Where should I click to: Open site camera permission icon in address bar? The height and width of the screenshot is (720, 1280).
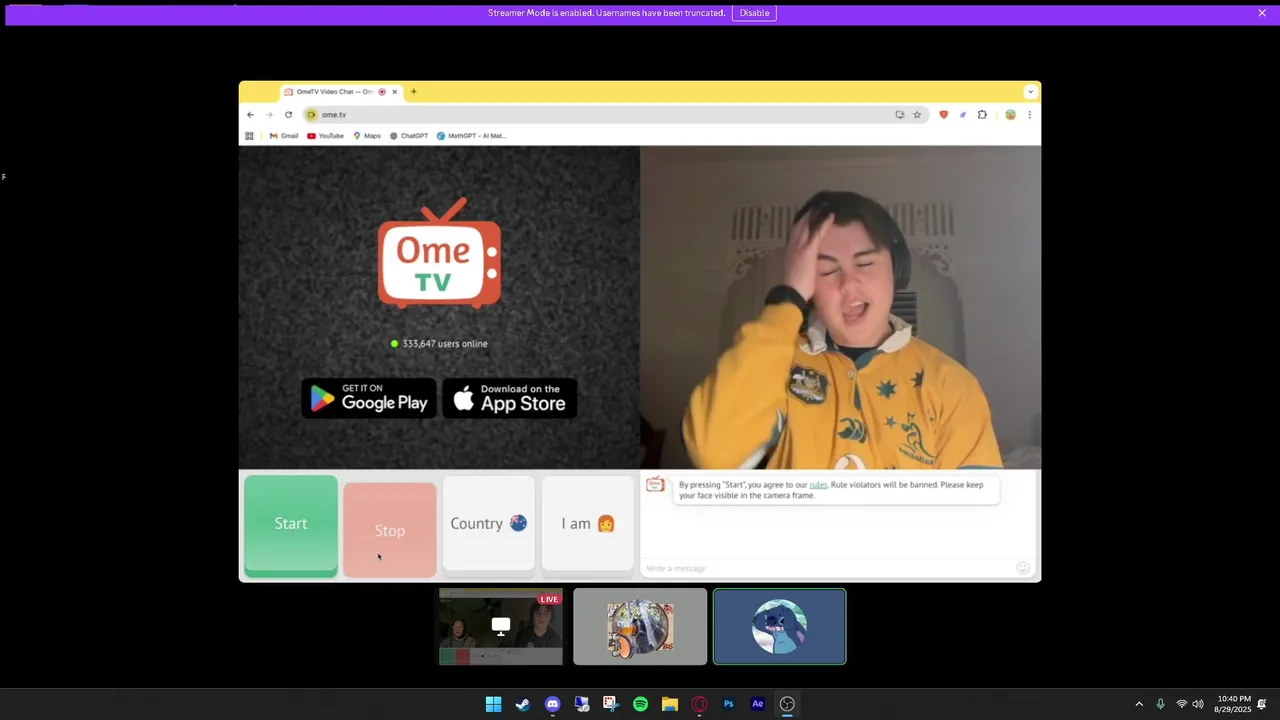311,115
